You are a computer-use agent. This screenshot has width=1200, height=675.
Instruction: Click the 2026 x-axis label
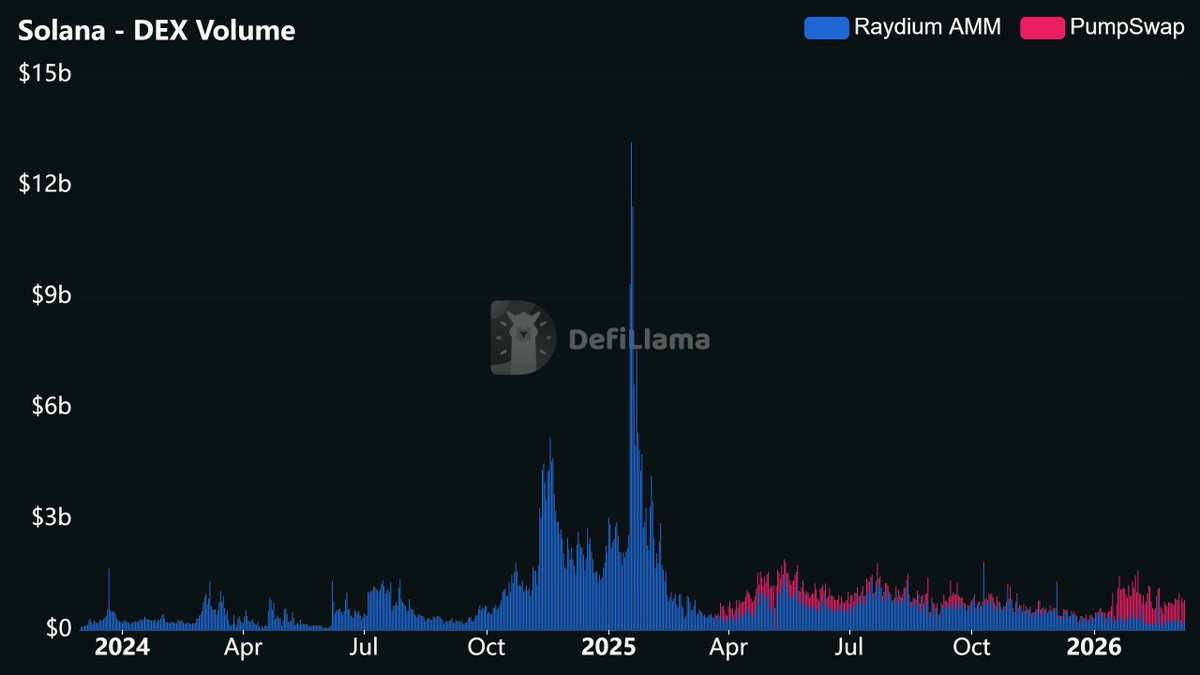coord(1094,647)
